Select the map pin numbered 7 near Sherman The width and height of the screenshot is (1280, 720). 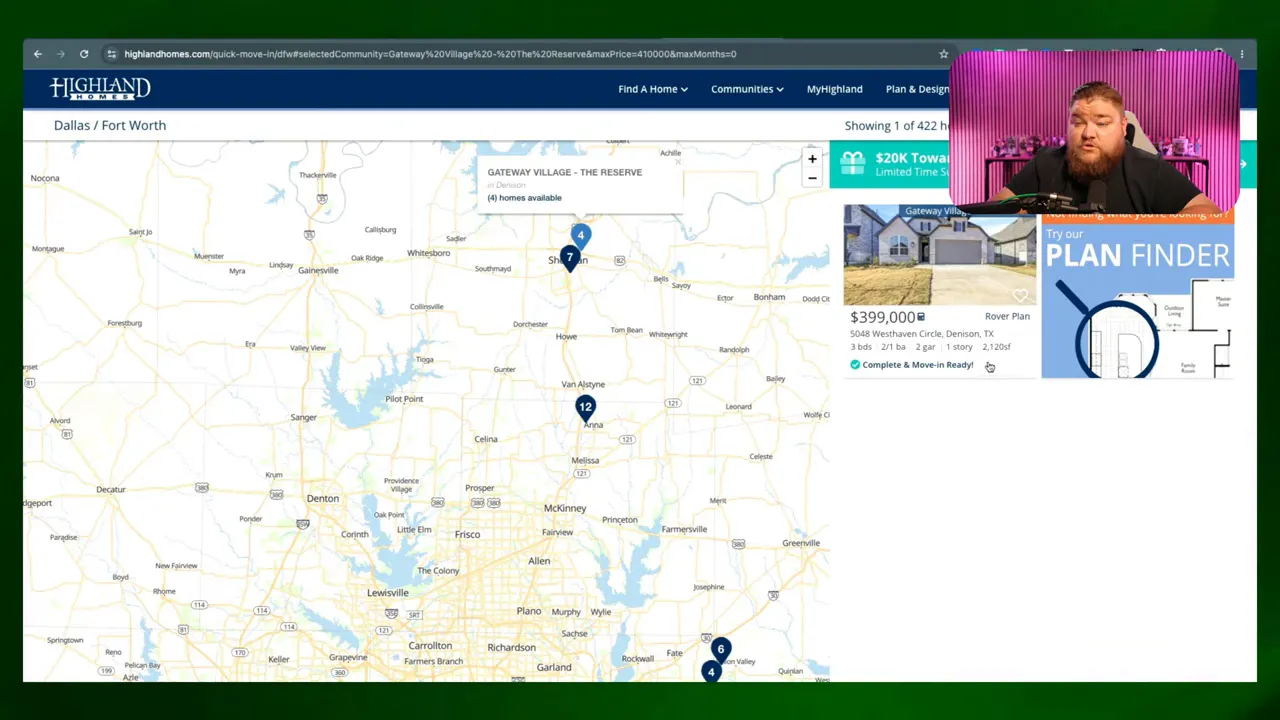[x=570, y=259]
